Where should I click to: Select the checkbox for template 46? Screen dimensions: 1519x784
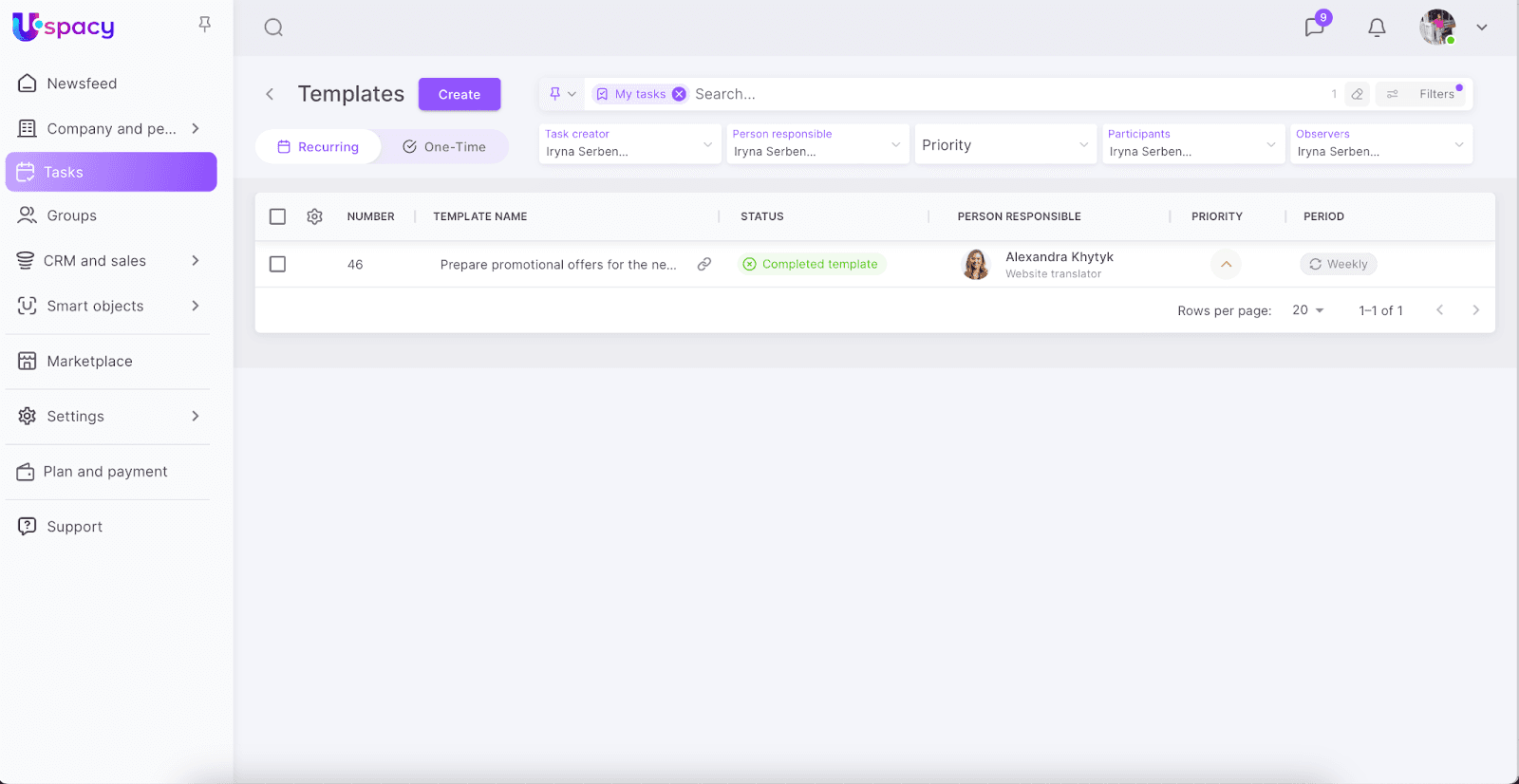click(x=277, y=264)
